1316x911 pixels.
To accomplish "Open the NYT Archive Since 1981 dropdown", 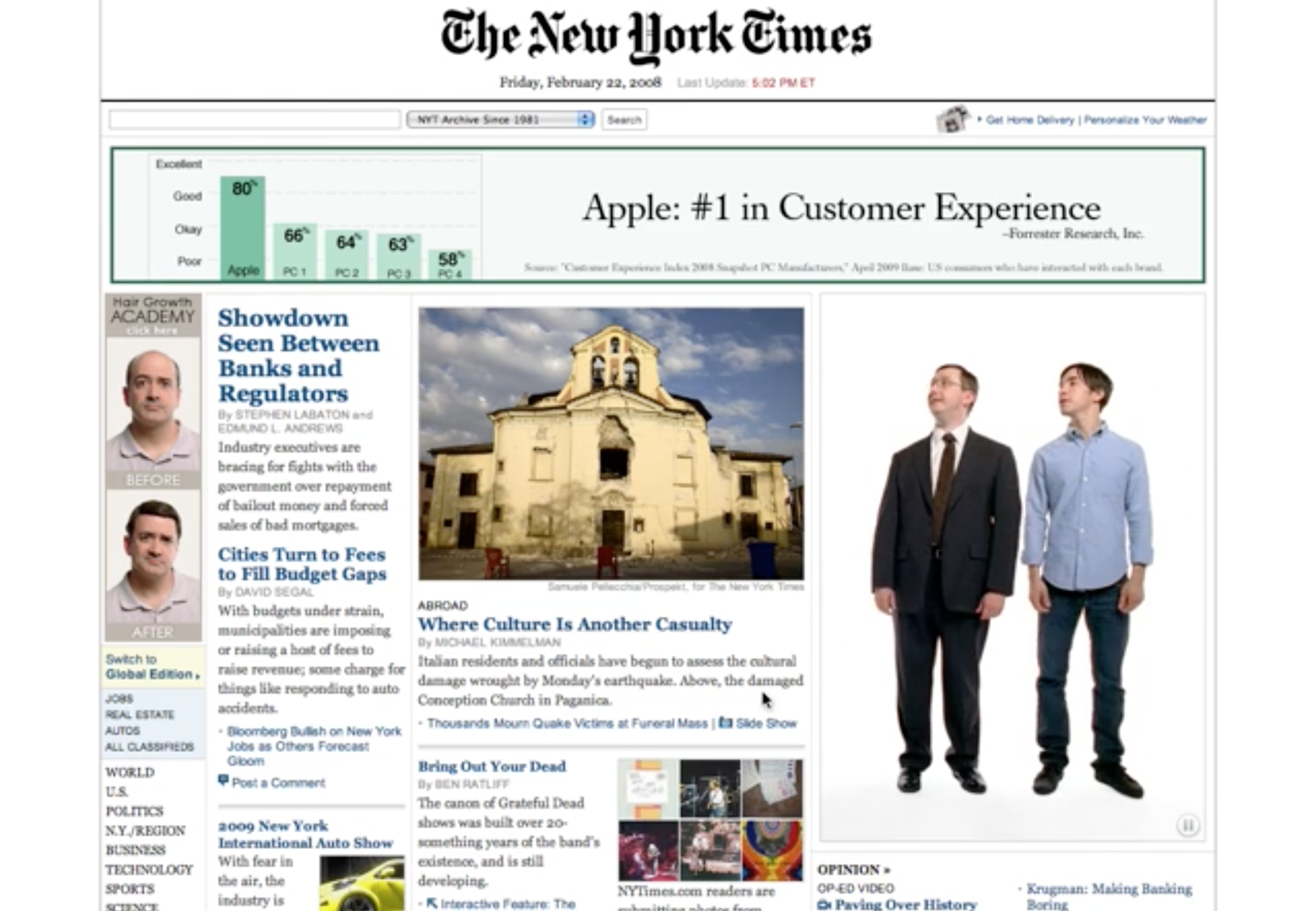I will (x=501, y=119).
